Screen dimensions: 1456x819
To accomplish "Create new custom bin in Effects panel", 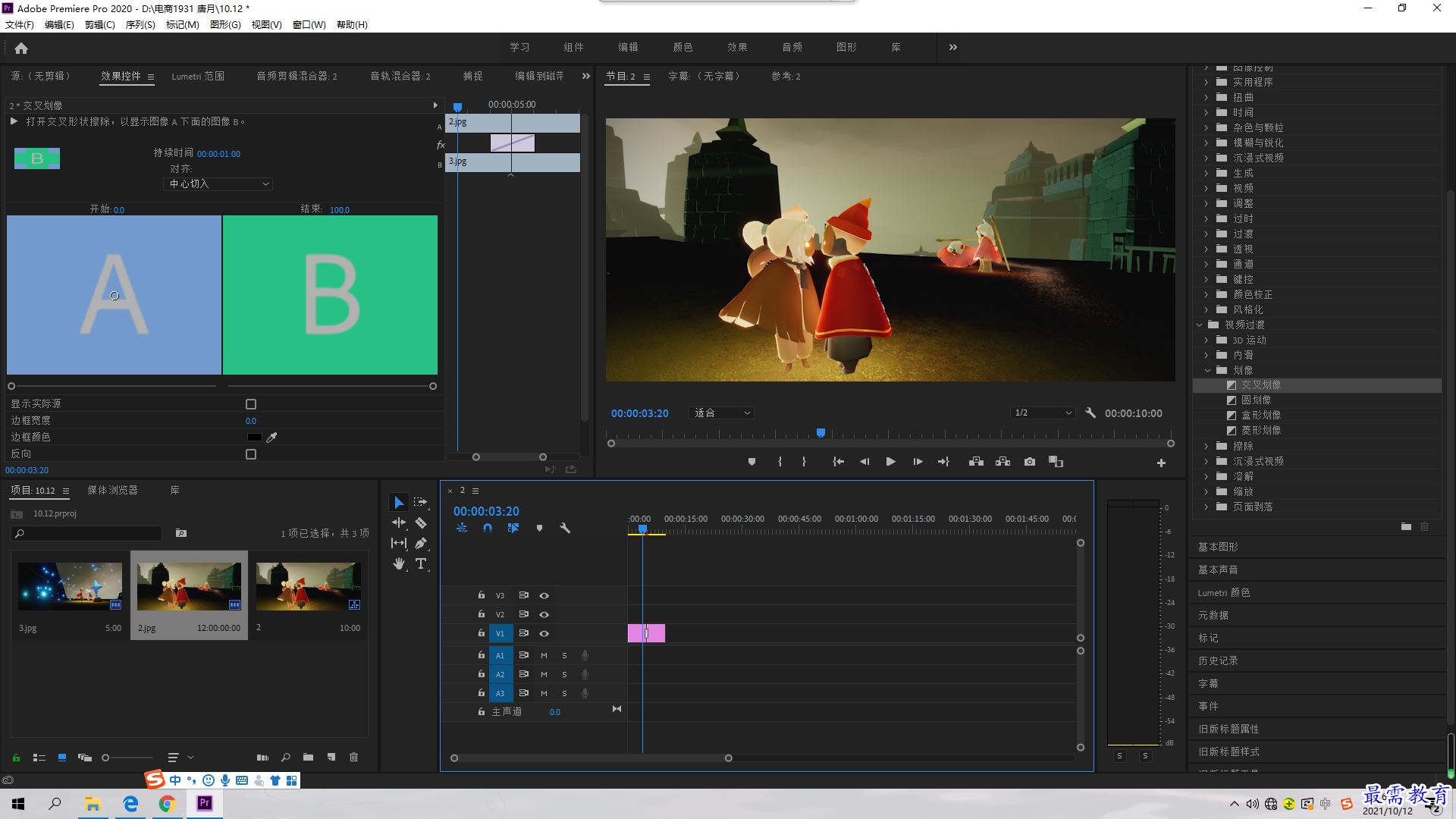I will [1406, 526].
